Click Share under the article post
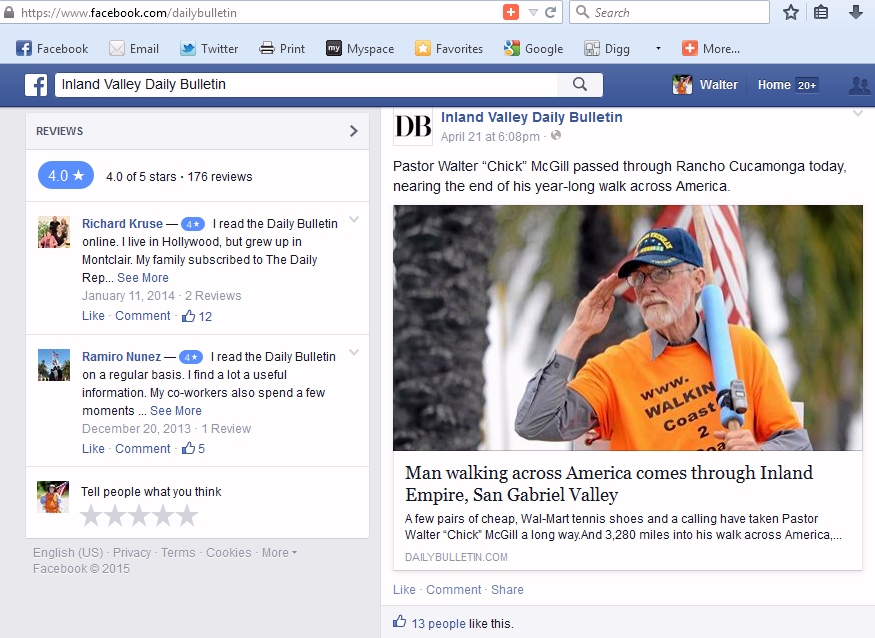 click(x=507, y=590)
